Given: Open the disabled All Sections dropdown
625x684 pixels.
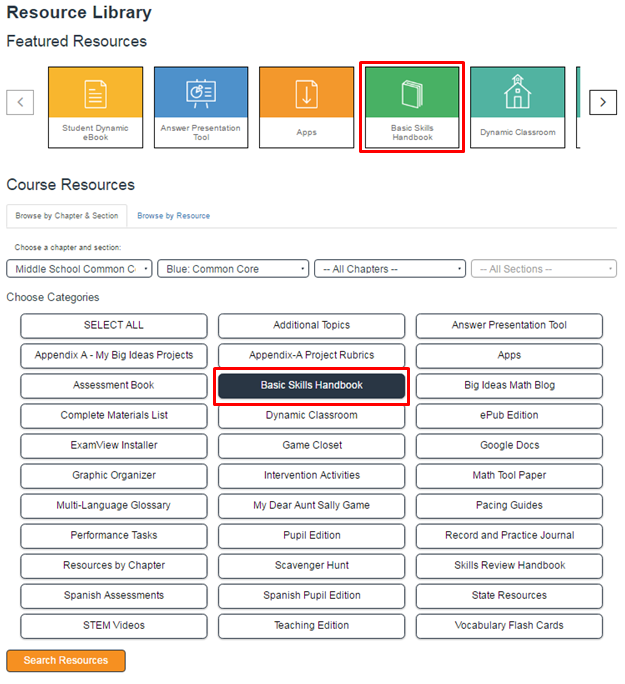Looking at the screenshot, I should pos(543,269).
